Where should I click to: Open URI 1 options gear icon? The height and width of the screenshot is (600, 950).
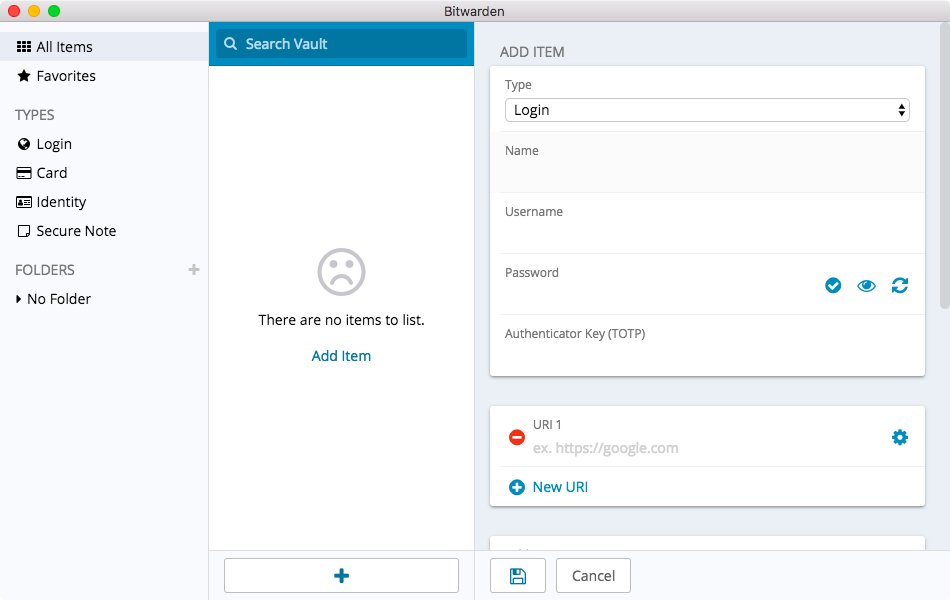pos(900,437)
